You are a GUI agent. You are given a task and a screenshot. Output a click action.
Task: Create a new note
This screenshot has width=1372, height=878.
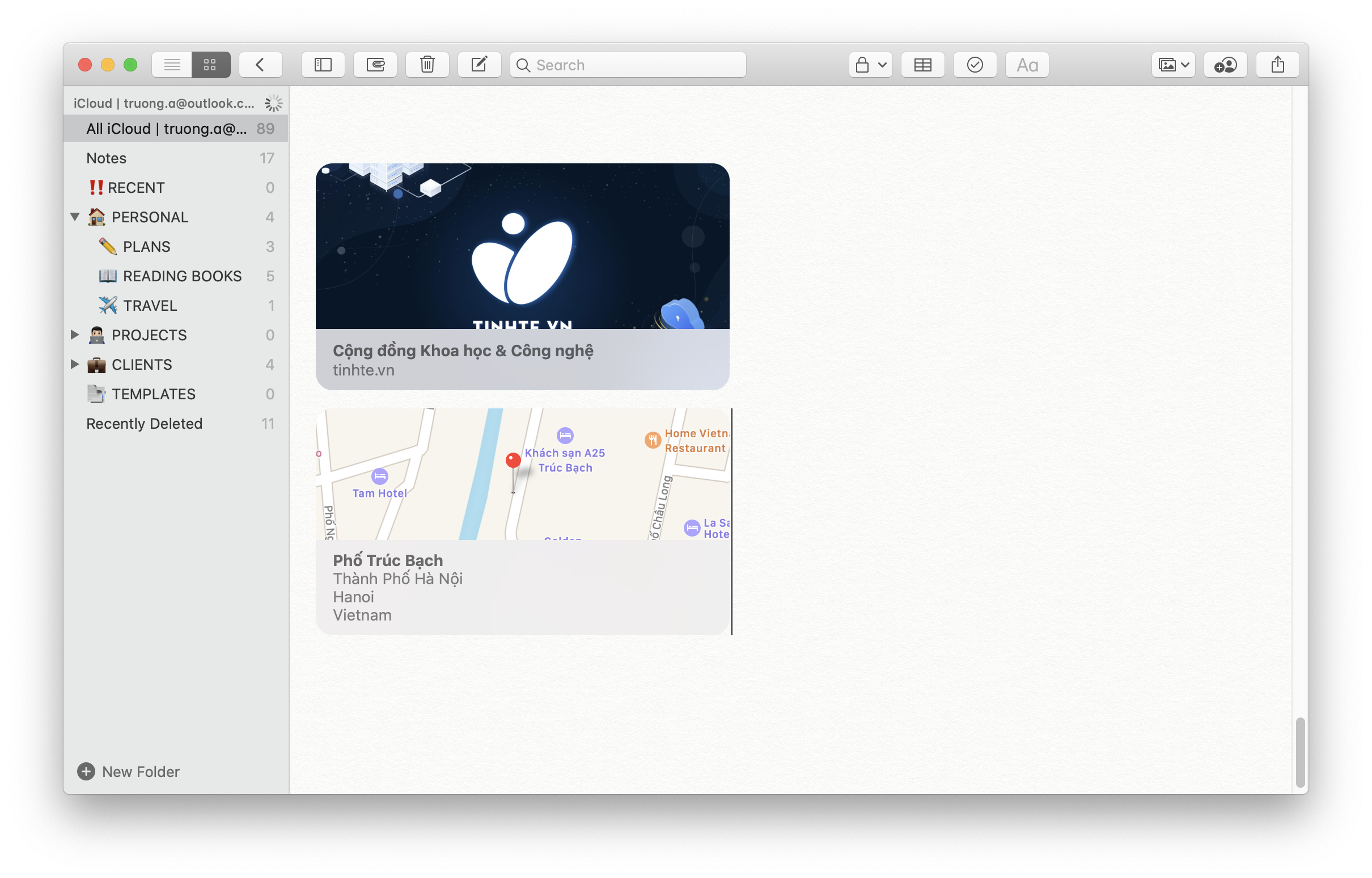[x=479, y=65]
